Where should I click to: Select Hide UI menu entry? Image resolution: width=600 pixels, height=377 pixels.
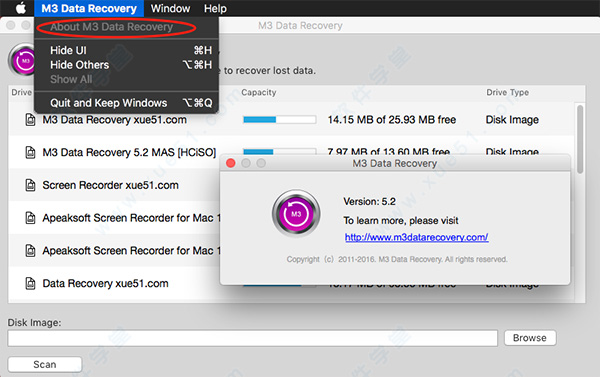point(127,51)
